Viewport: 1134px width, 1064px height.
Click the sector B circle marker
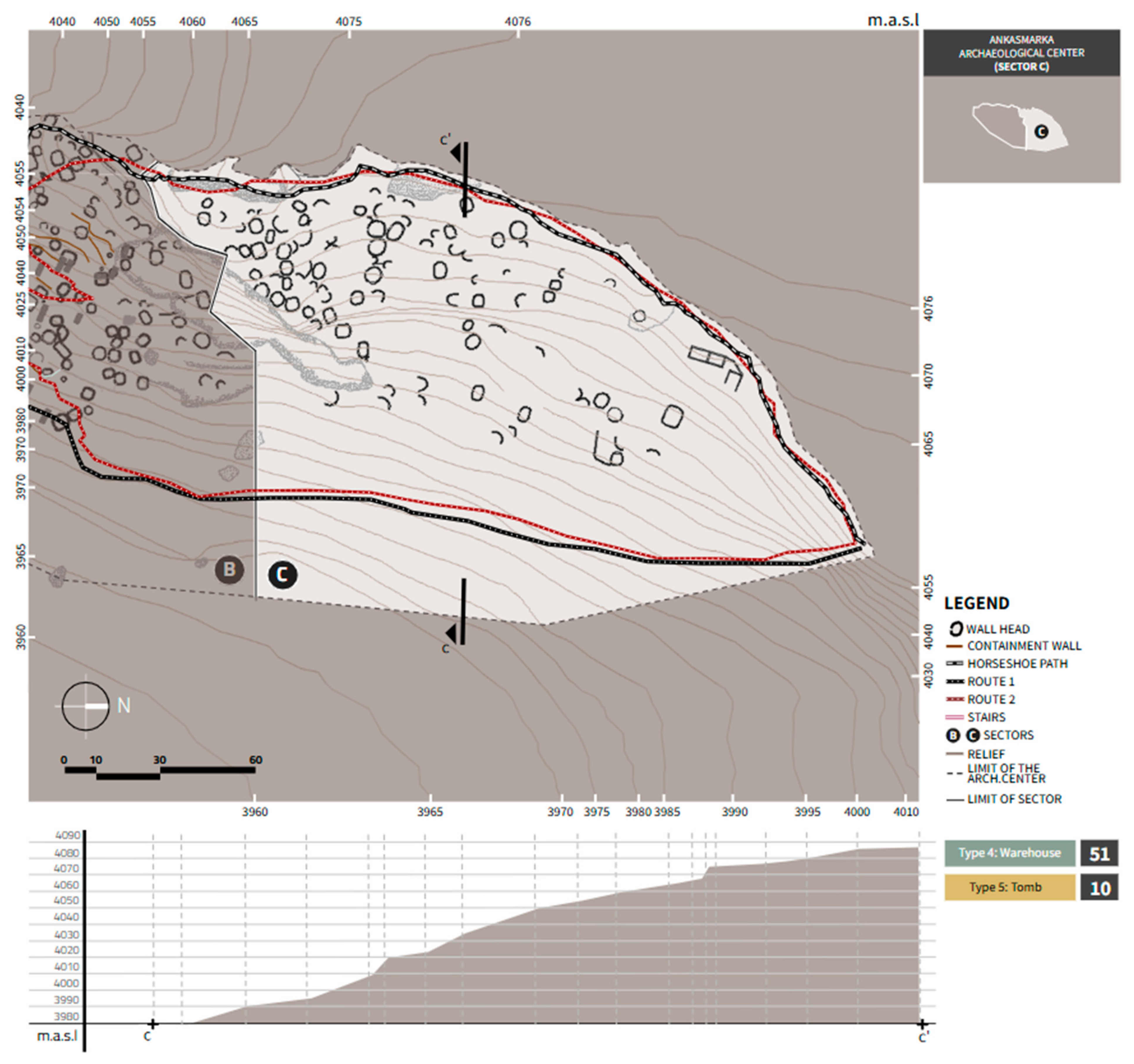(x=229, y=569)
